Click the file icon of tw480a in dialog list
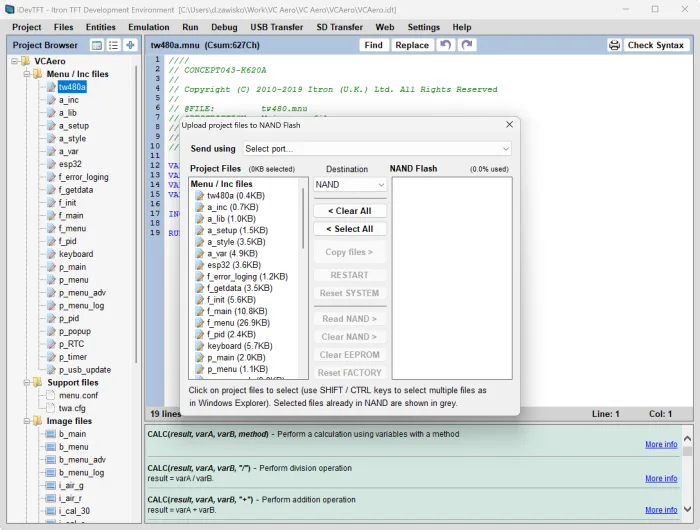700x530 pixels. tap(200, 196)
